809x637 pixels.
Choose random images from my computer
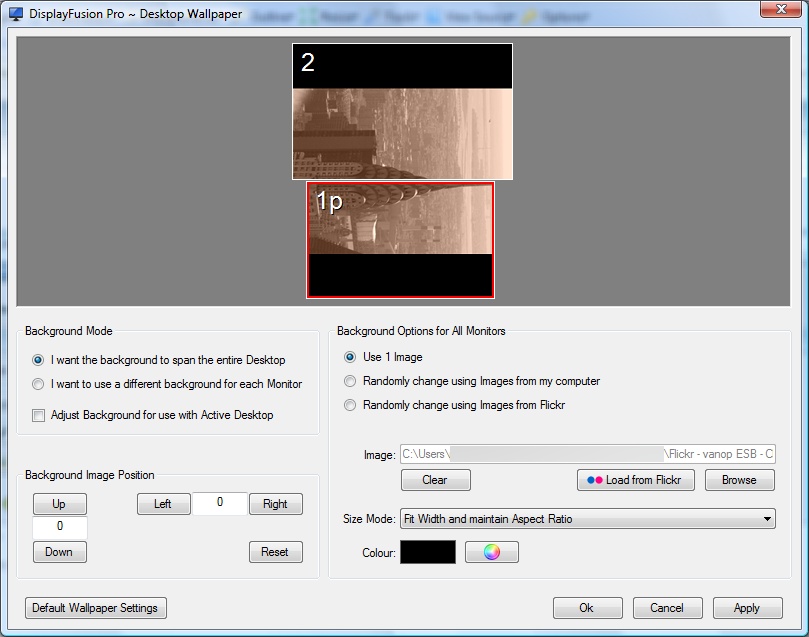(x=350, y=381)
